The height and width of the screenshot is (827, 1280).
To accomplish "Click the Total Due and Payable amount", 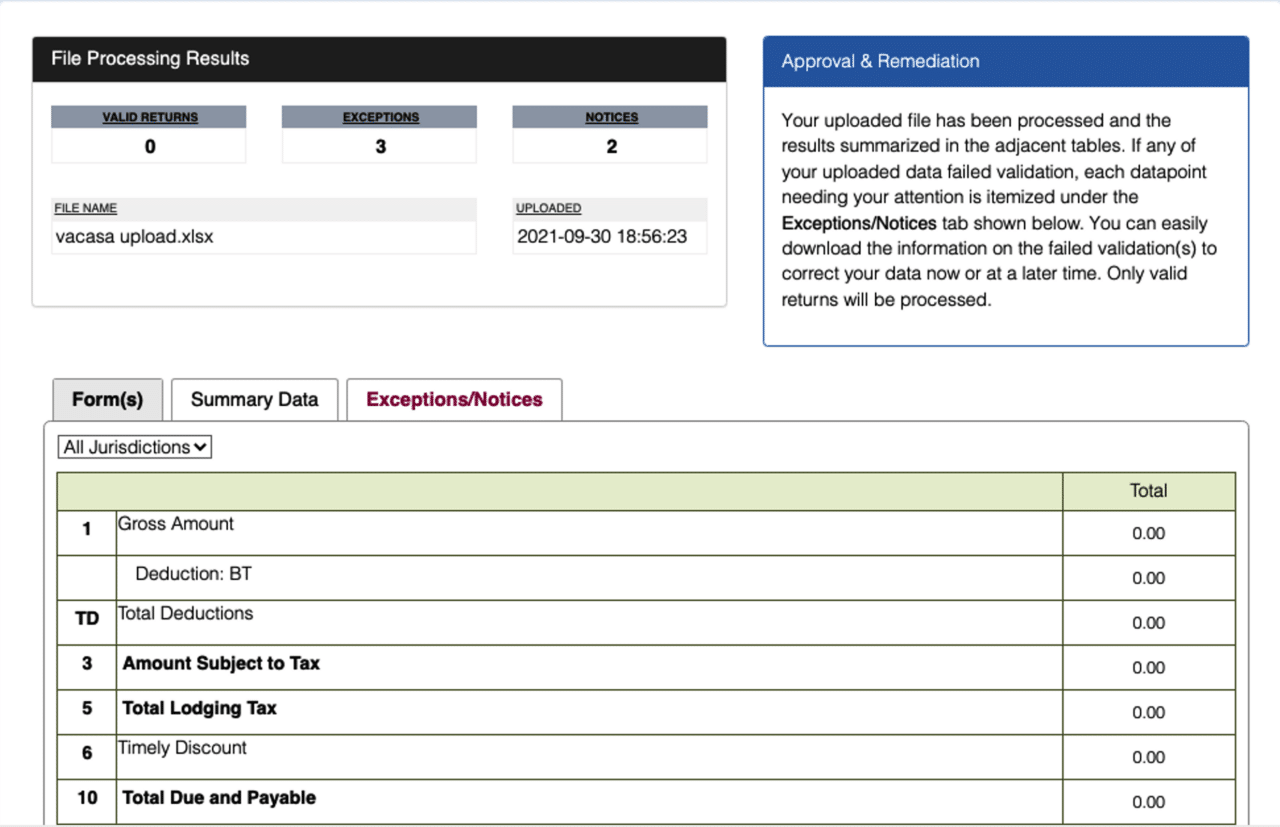I will click(x=1148, y=802).
